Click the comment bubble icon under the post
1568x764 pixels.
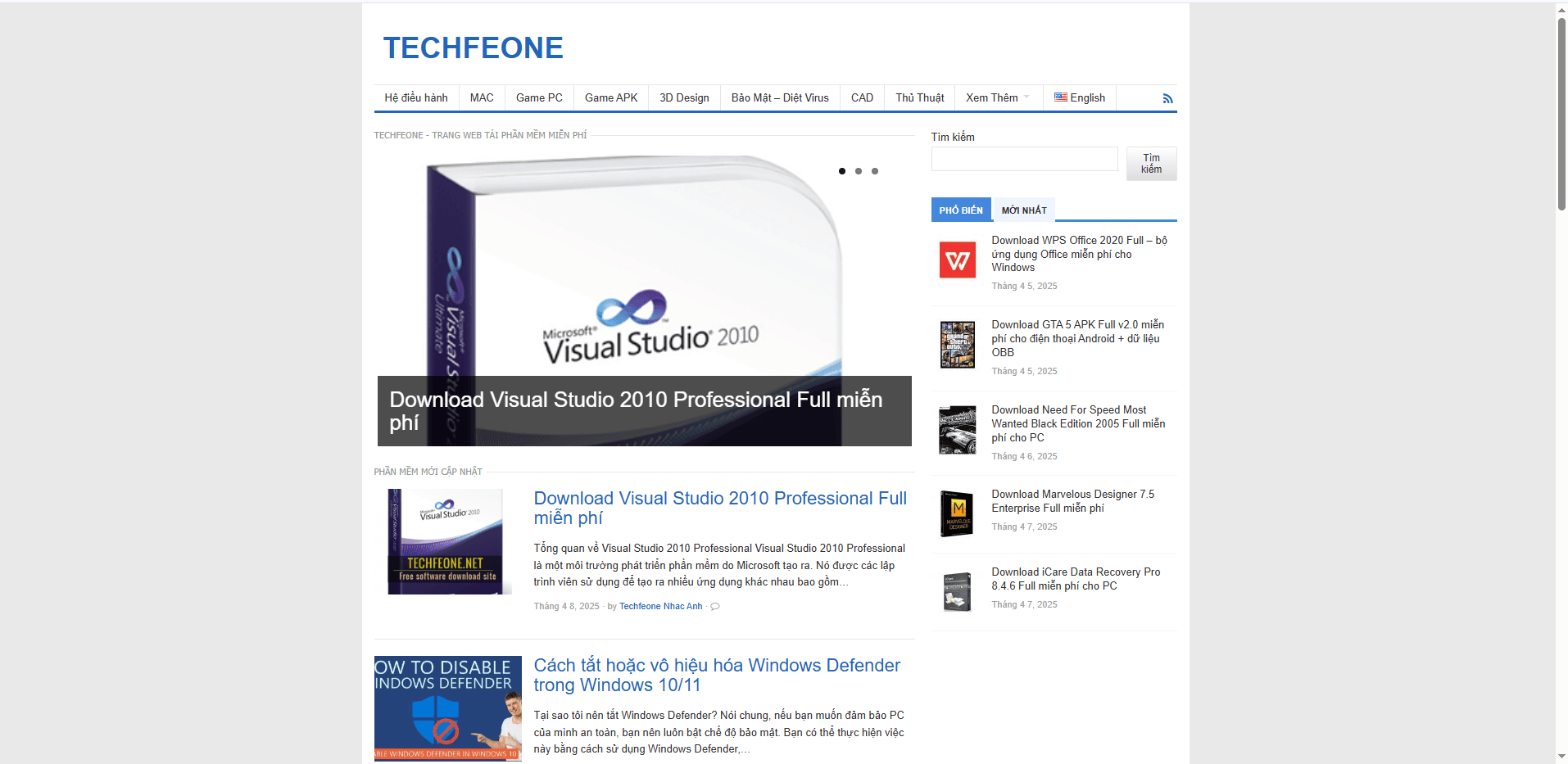[x=715, y=607]
